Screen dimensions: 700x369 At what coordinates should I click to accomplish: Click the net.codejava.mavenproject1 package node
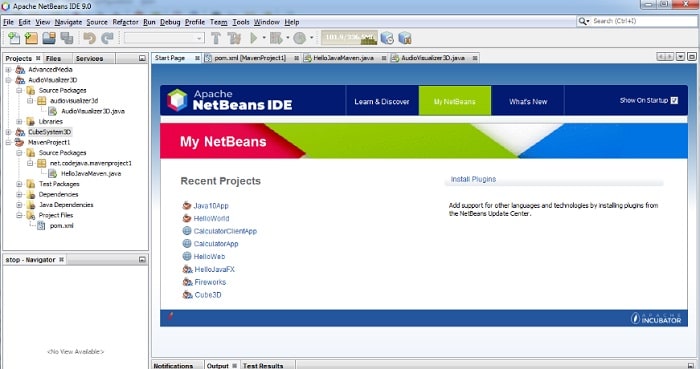coord(91,163)
